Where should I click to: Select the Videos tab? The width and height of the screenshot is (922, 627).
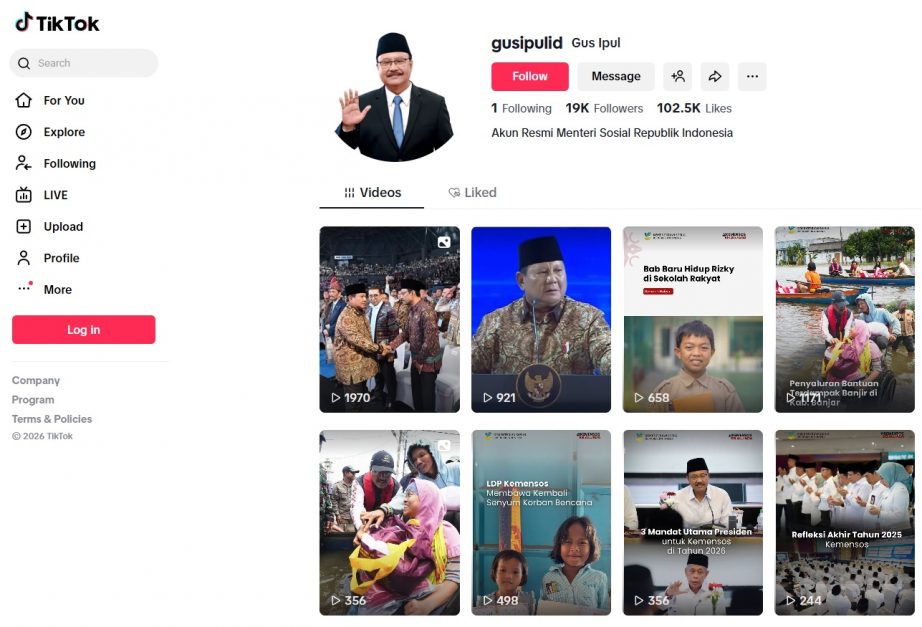pyautogui.click(x=372, y=192)
